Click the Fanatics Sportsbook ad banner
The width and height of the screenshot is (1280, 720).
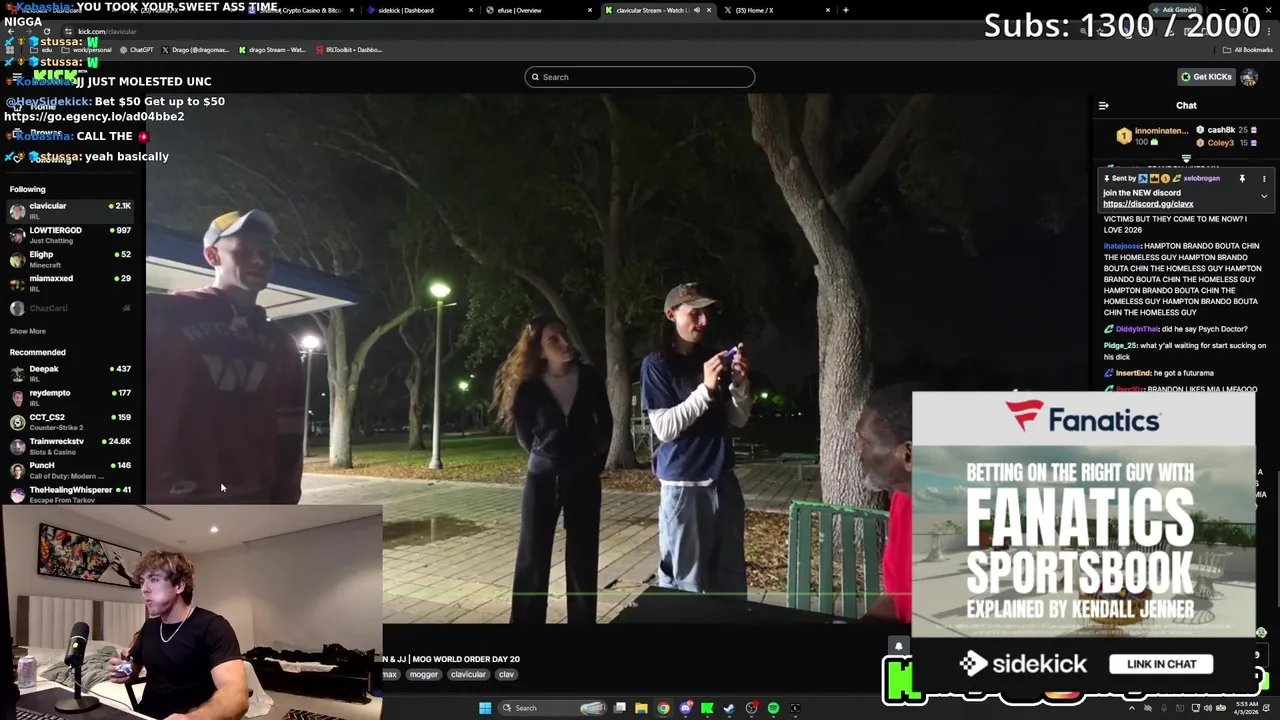1083,514
